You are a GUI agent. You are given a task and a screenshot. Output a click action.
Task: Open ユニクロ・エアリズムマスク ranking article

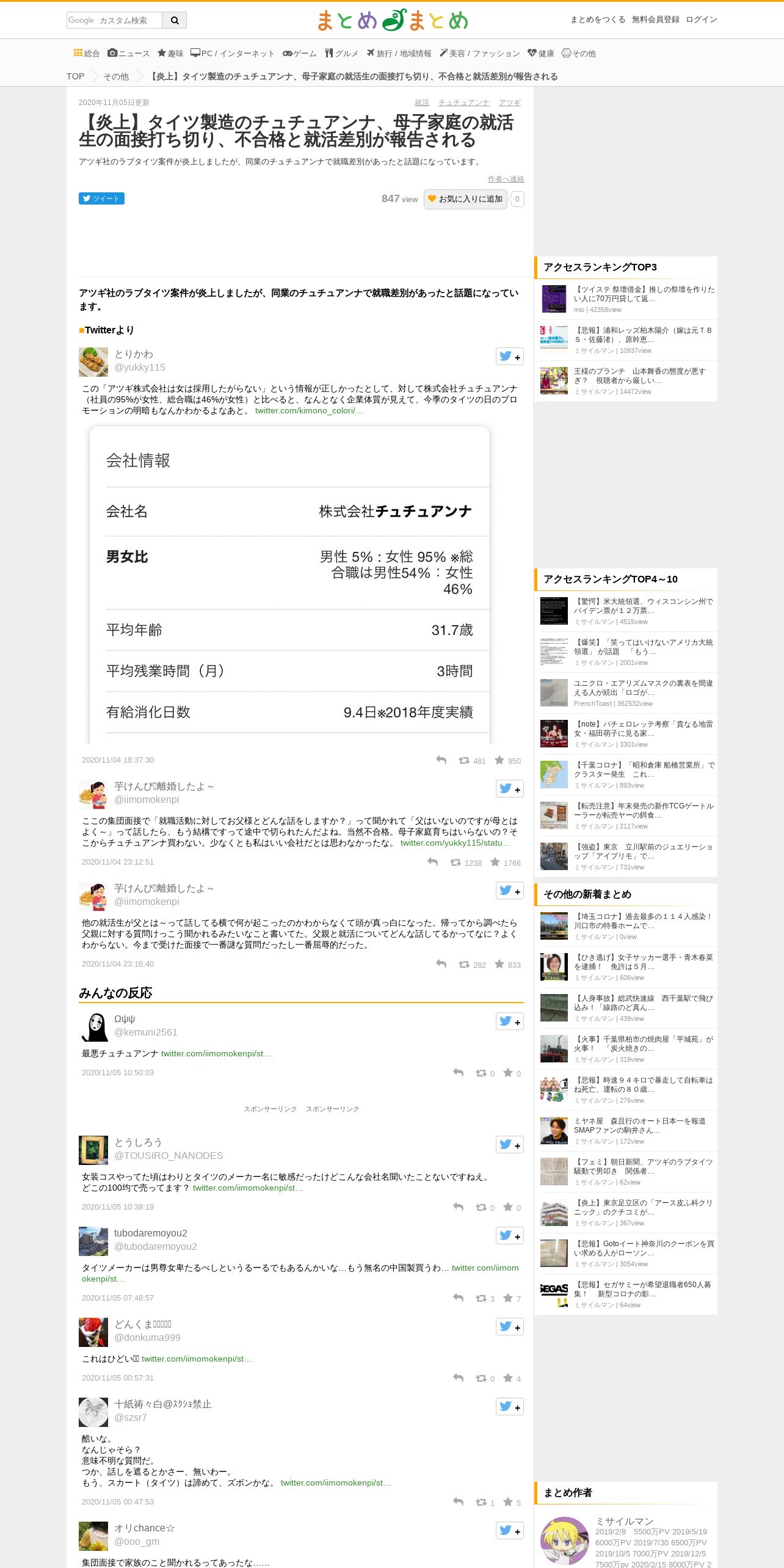click(x=644, y=688)
